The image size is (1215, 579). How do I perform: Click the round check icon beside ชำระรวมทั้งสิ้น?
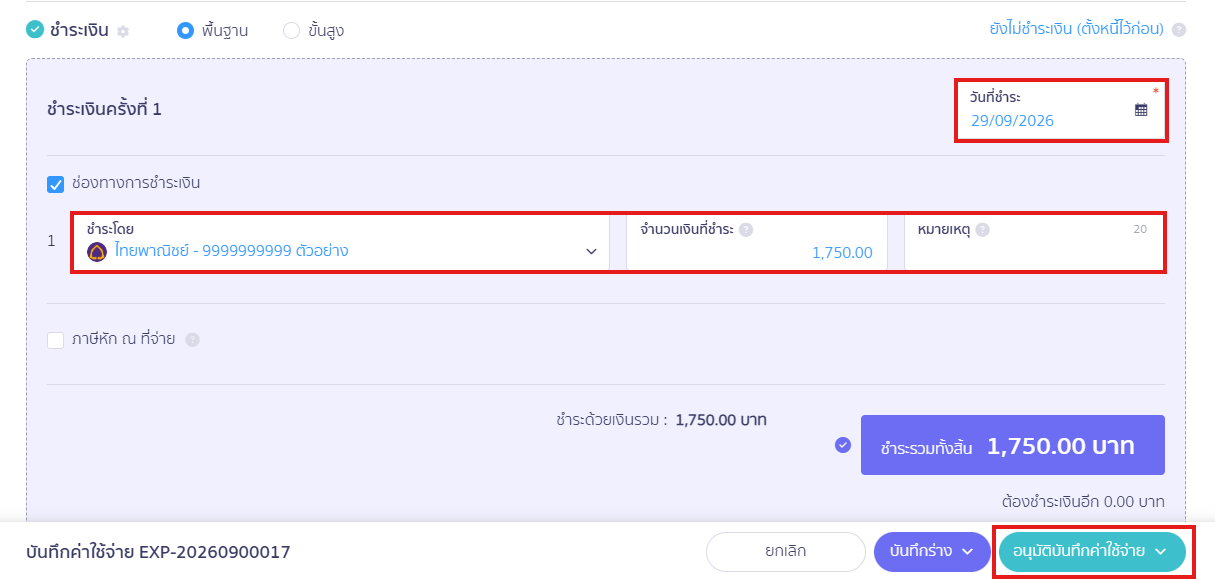click(843, 445)
